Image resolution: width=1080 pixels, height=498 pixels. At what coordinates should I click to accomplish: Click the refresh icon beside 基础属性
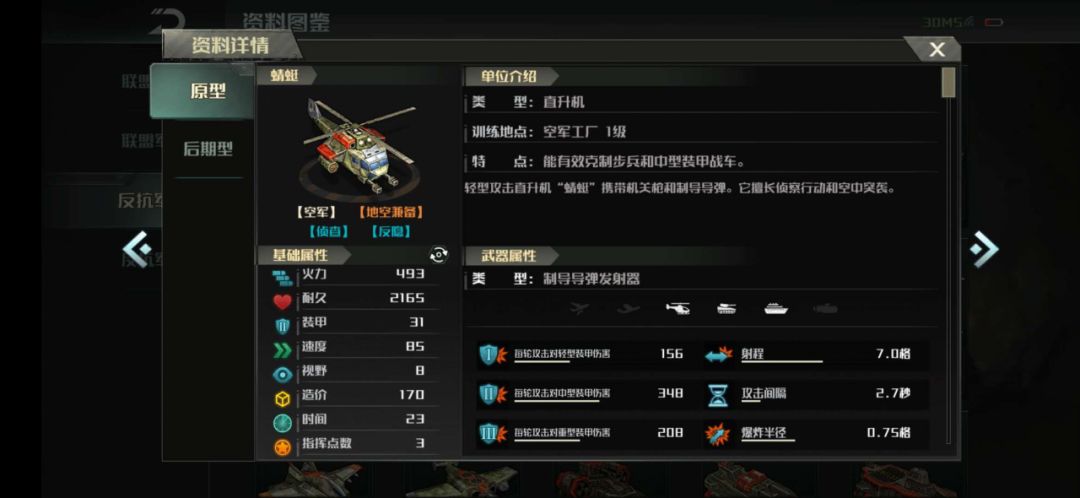tap(438, 255)
